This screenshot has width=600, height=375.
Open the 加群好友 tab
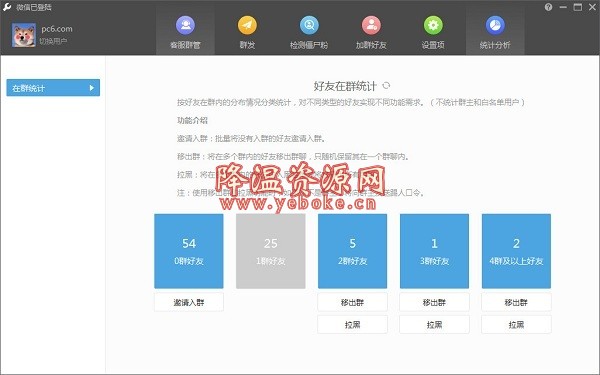coord(371,32)
